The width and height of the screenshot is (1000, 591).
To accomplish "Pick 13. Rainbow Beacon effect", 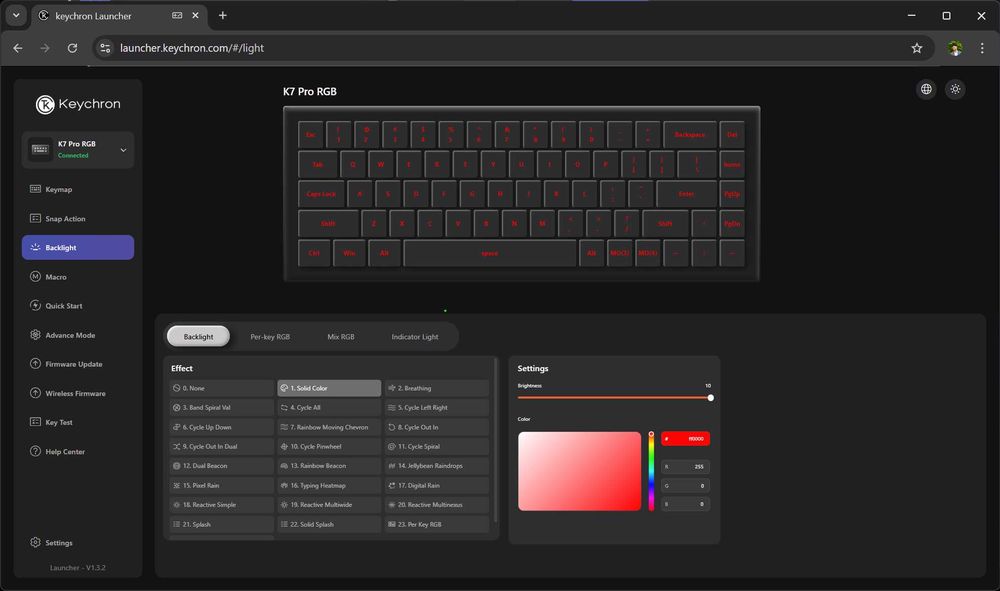I will tap(329, 465).
